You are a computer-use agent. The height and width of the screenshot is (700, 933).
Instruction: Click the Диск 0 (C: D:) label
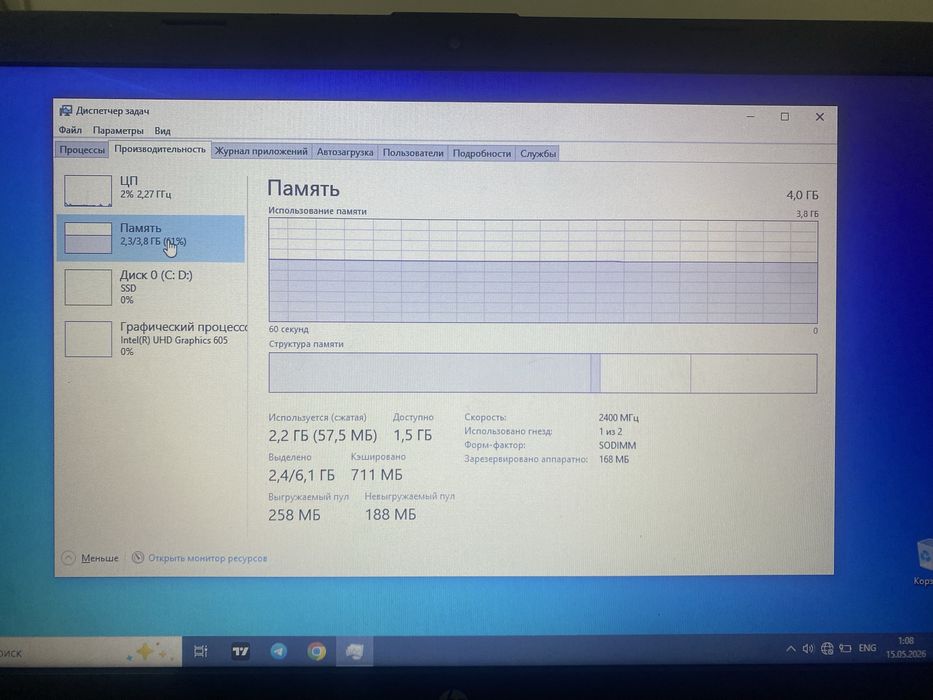(x=156, y=275)
